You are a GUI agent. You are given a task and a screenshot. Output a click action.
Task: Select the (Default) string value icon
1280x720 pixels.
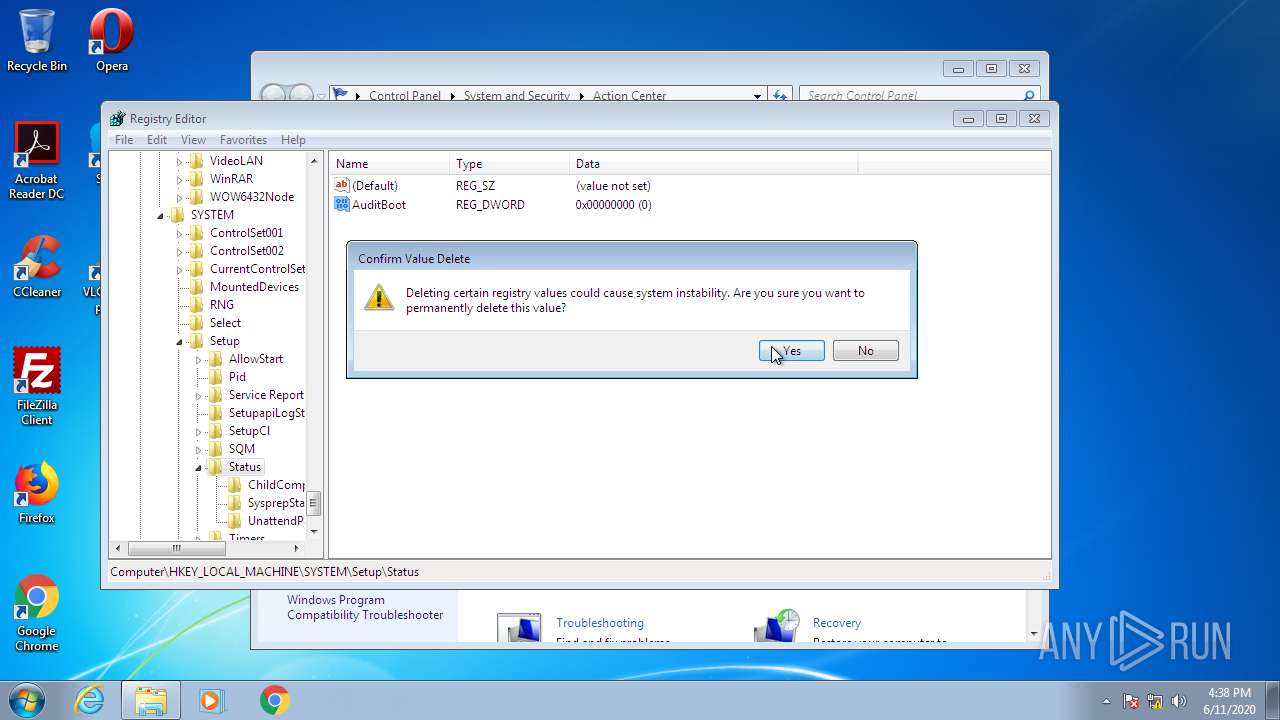[x=342, y=185]
